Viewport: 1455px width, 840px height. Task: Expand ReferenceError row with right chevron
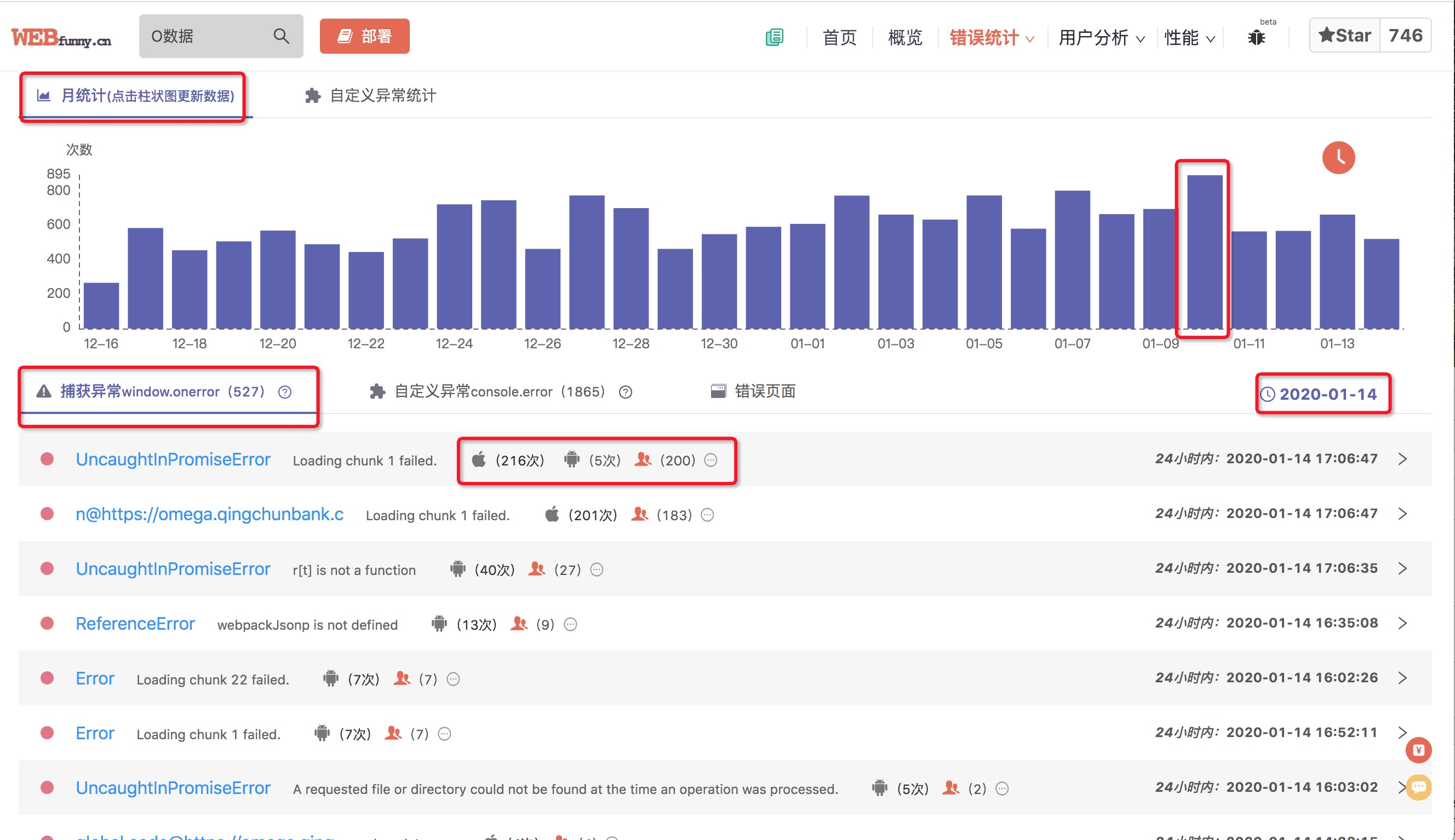1402,623
